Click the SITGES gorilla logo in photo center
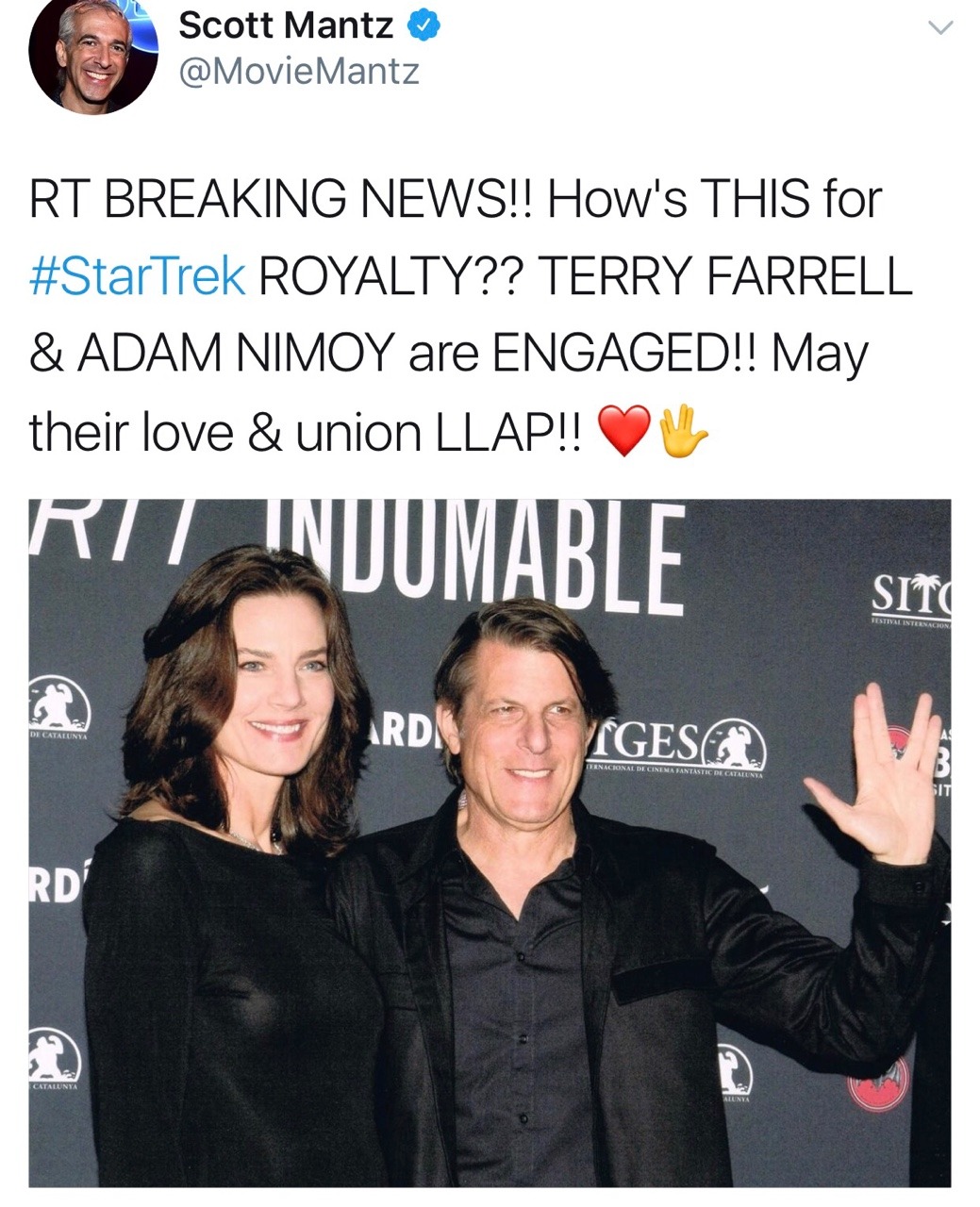 pos(737,743)
